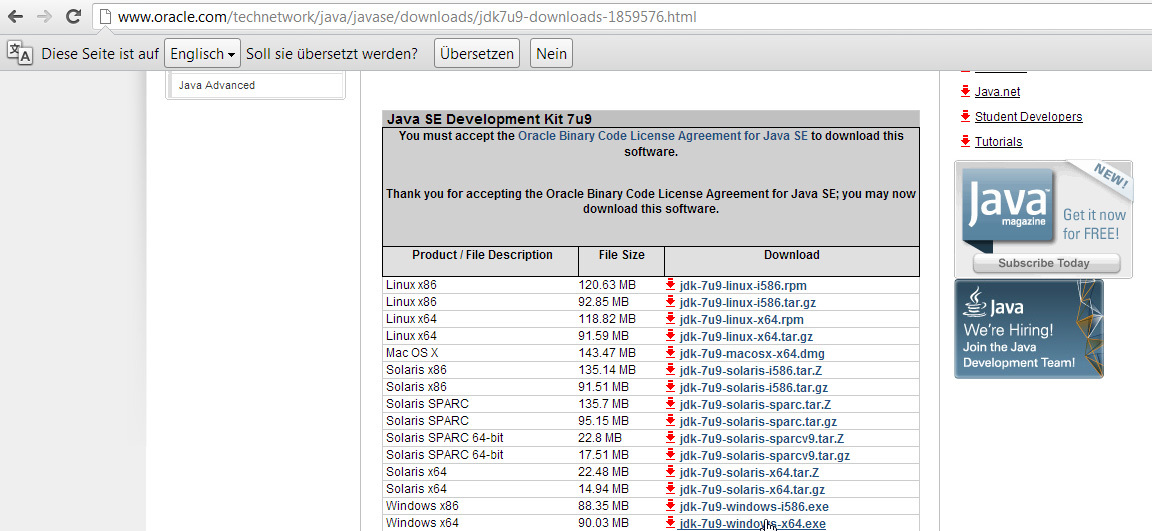
Task: Download jdk-7u9-solaris-x64.tar.gz file
Action: [752, 490]
